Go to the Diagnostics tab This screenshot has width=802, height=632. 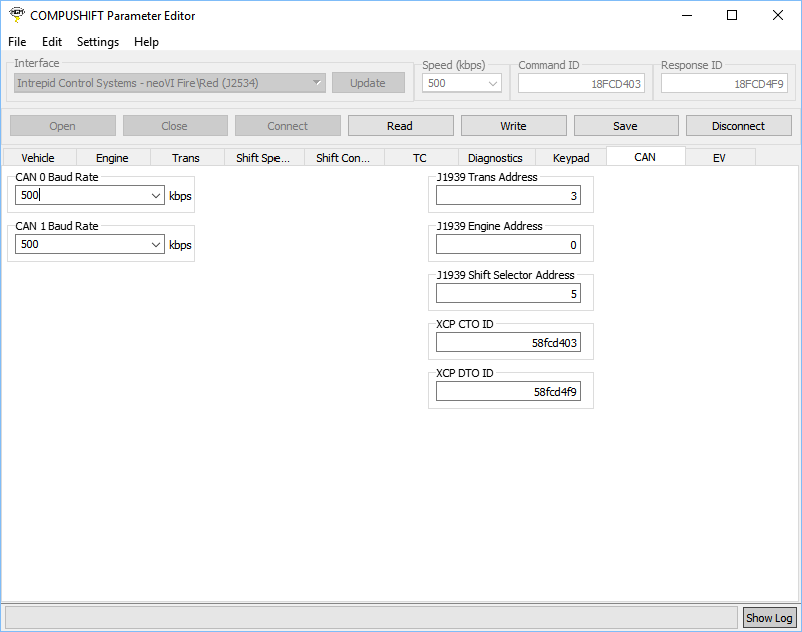pos(495,158)
